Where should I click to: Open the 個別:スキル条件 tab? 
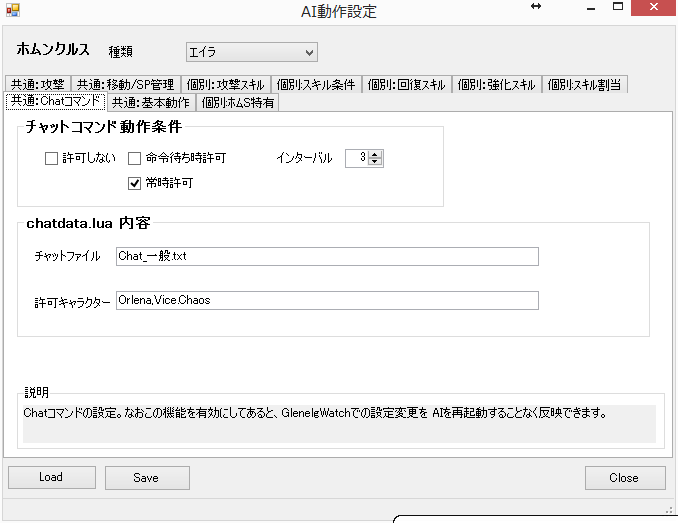point(316,84)
